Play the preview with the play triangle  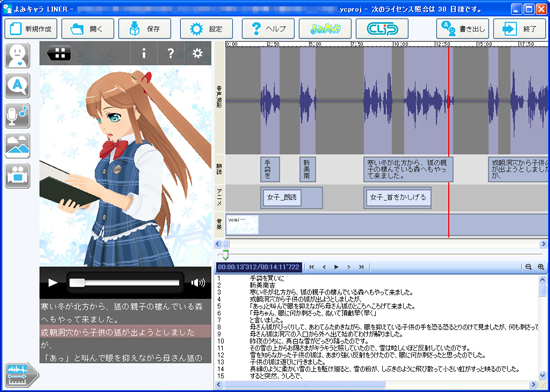click(x=53, y=283)
